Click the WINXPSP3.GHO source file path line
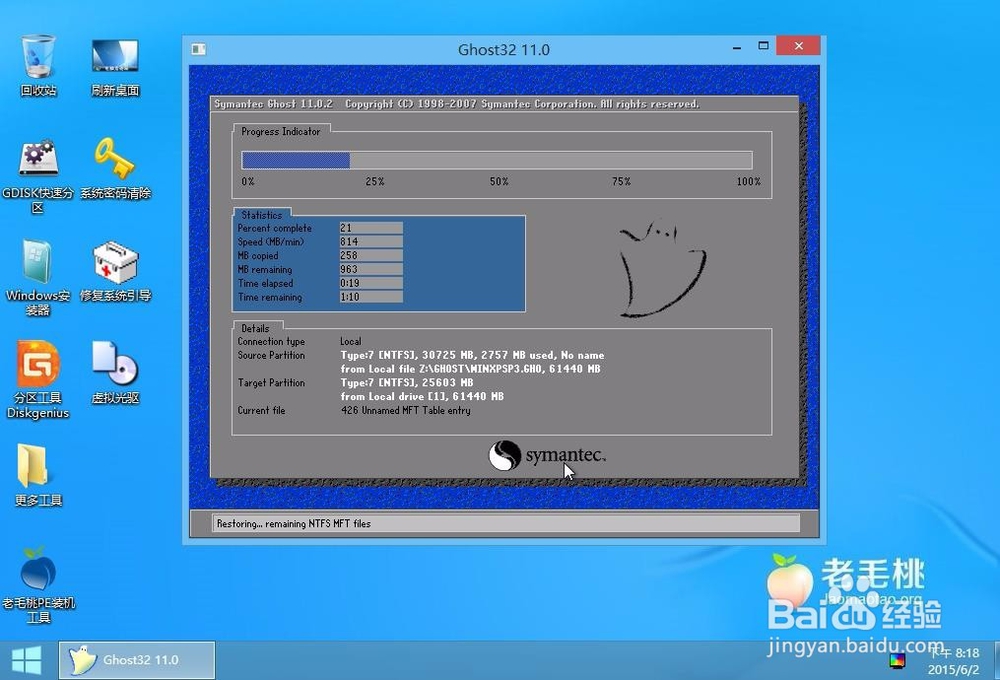 click(470, 369)
